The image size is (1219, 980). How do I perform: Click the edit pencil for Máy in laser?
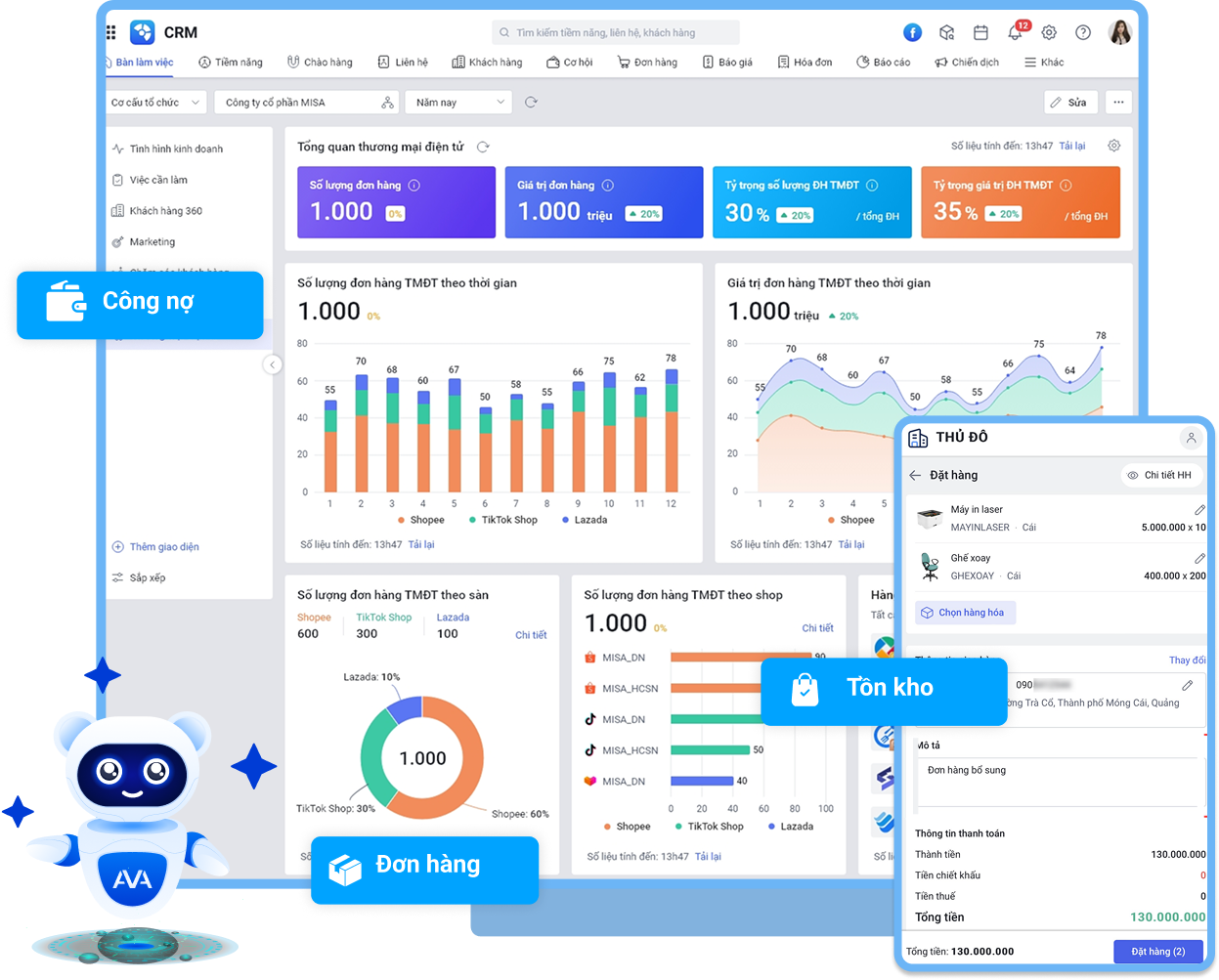point(1199,510)
